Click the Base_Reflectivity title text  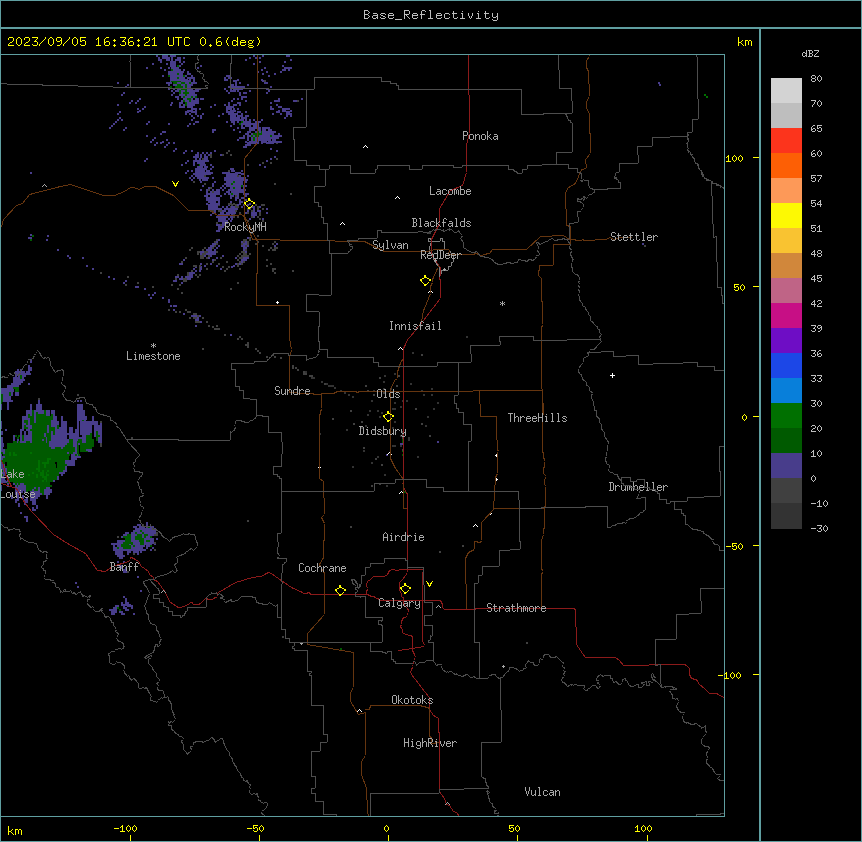[431, 15]
